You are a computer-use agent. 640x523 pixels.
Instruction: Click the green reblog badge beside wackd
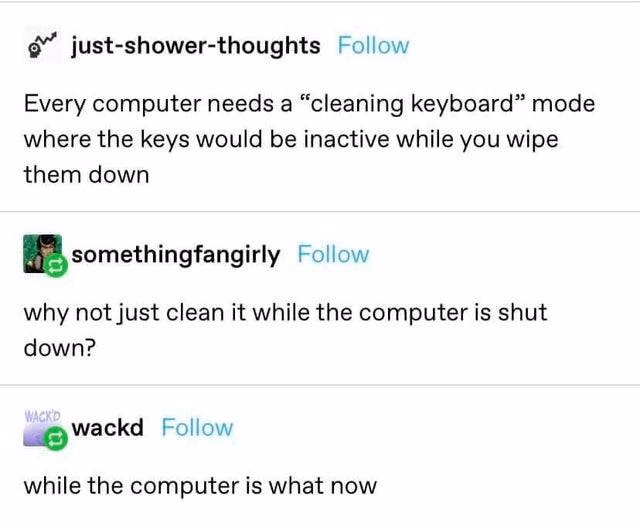tap(56, 438)
